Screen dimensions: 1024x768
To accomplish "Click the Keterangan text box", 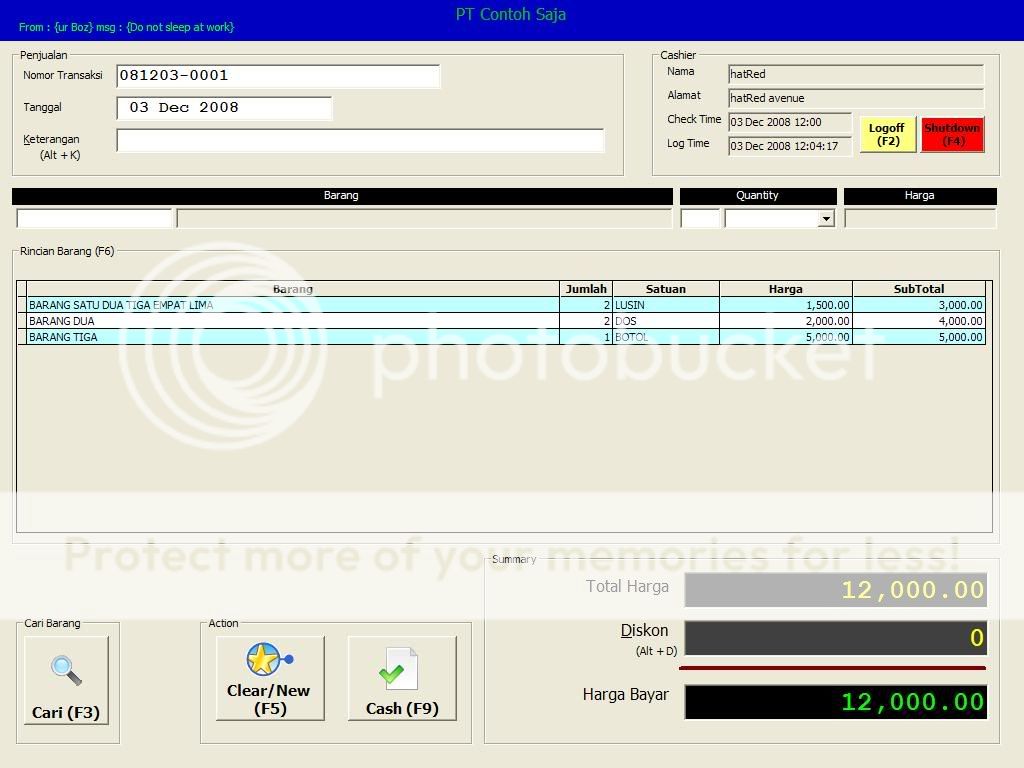I will (x=360, y=141).
